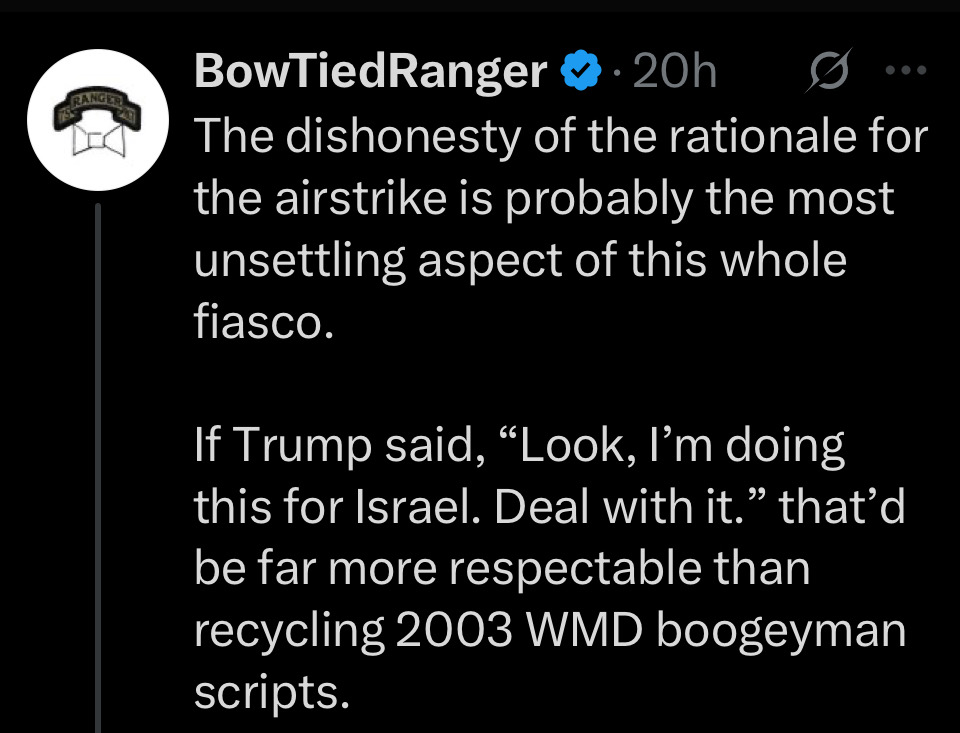Click the word "scripts." ending the post
This screenshot has height=733, width=960.
(x=272, y=693)
